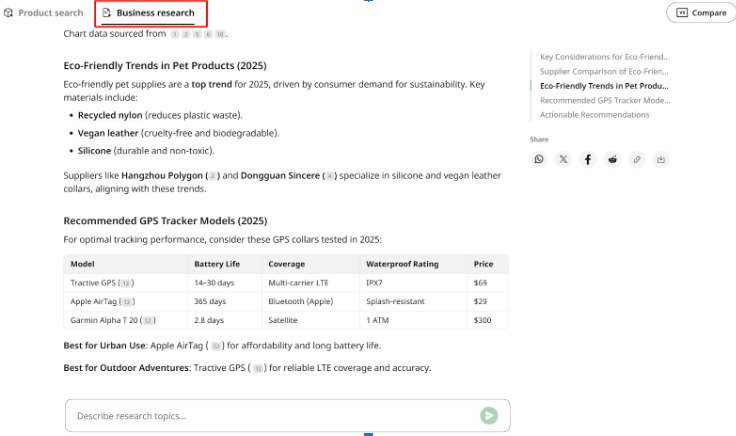Send the research query with green arrow
Screen dimensions: 736x436
pos(489,415)
